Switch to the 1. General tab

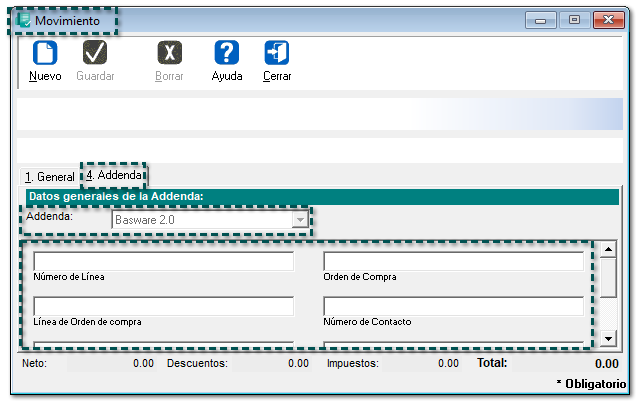point(49,177)
